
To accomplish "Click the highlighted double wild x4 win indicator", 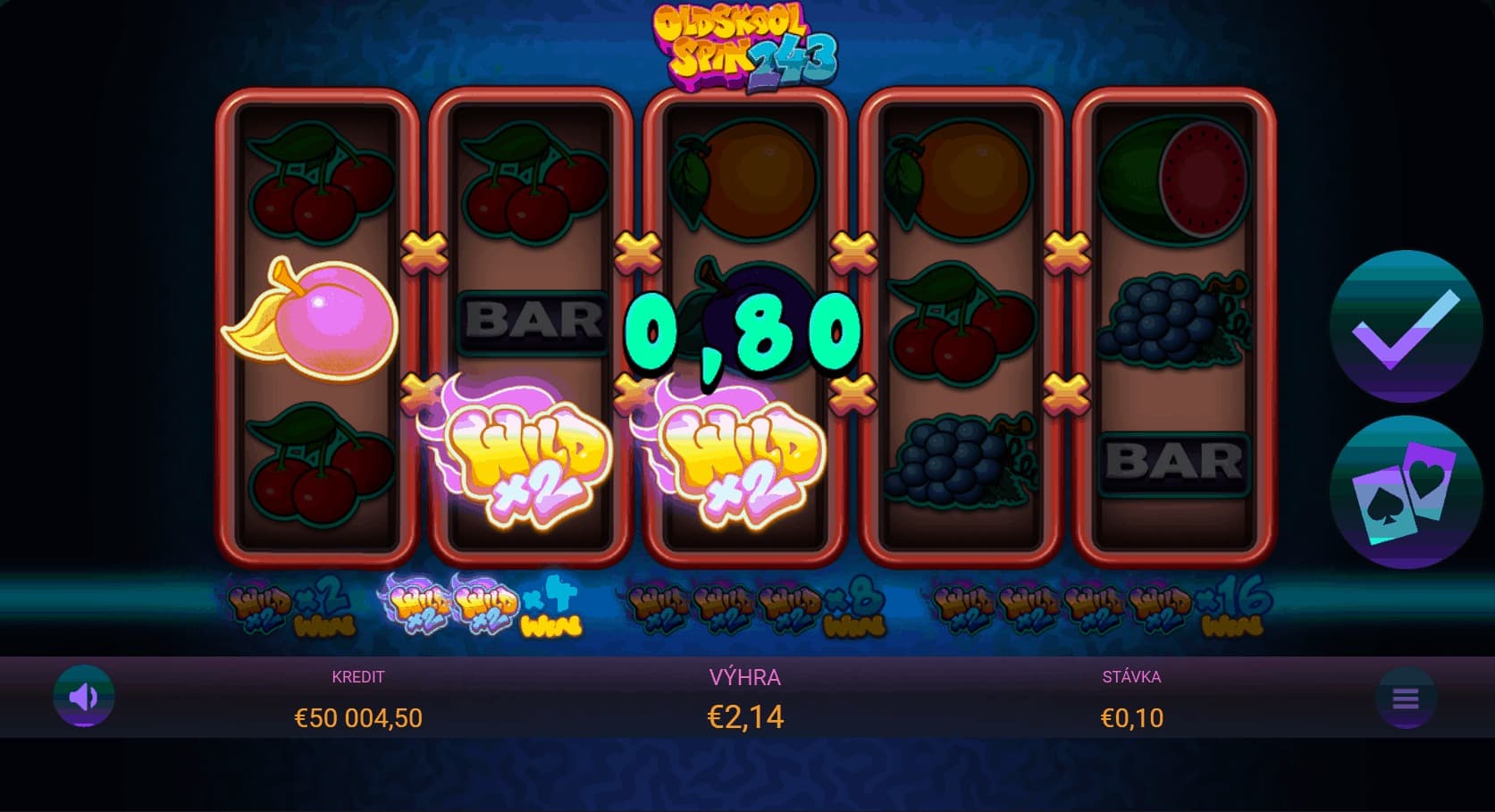I will pyautogui.click(x=483, y=606).
